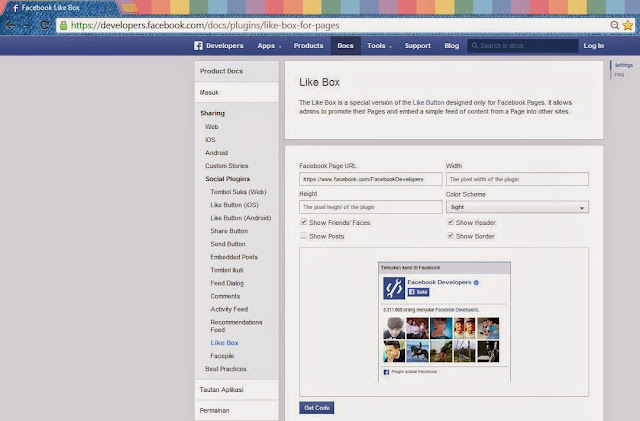Open Best Practices in sidebar
Screen dimensions: 640x421
click(226, 369)
